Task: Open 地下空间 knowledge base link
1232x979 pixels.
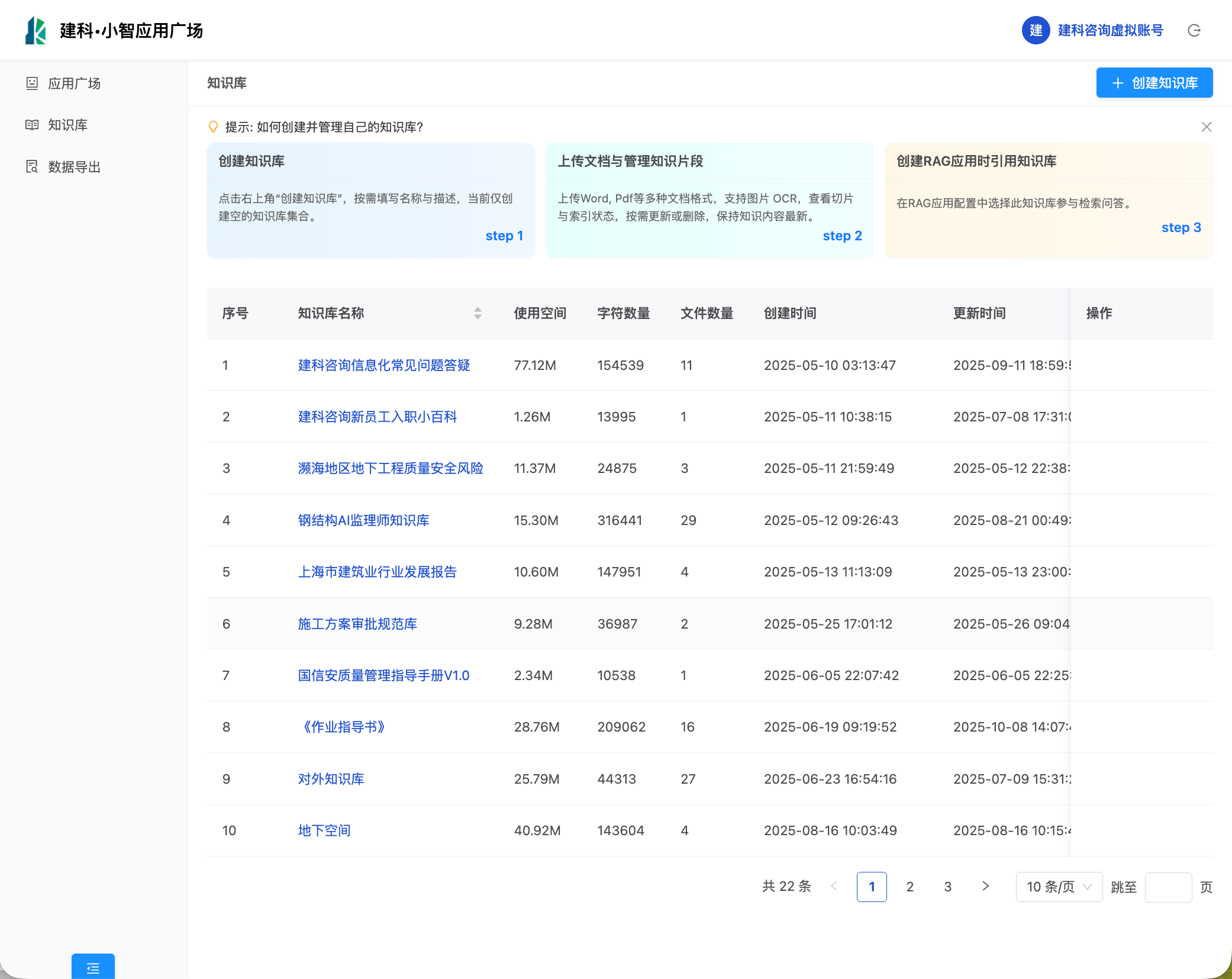Action: pyautogui.click(x=324, y=830)
